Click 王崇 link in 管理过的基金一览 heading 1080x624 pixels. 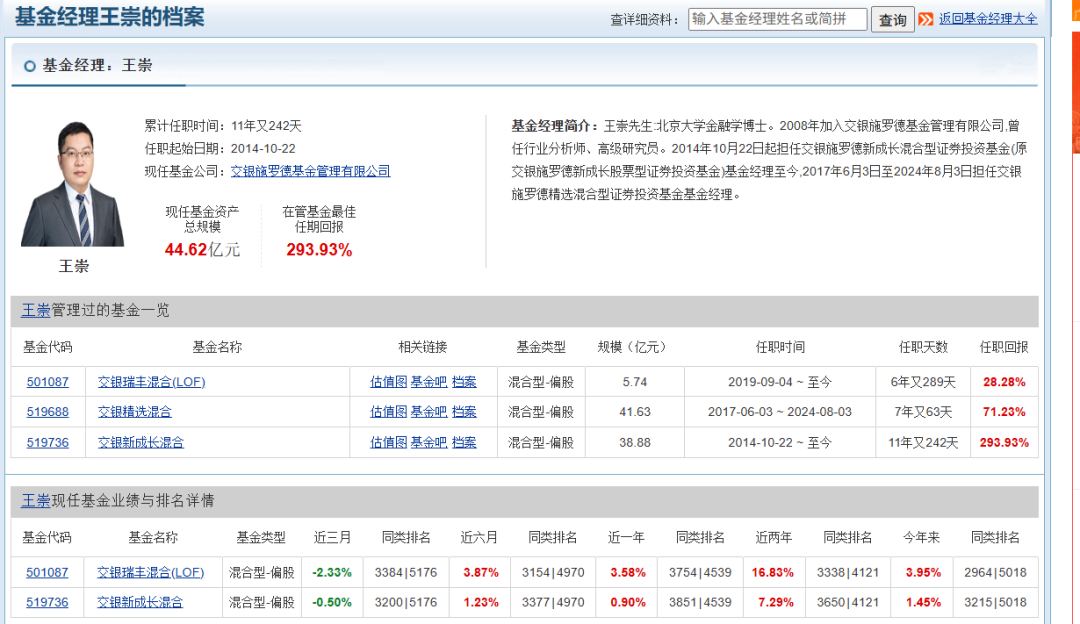click(x=36, y=310)
